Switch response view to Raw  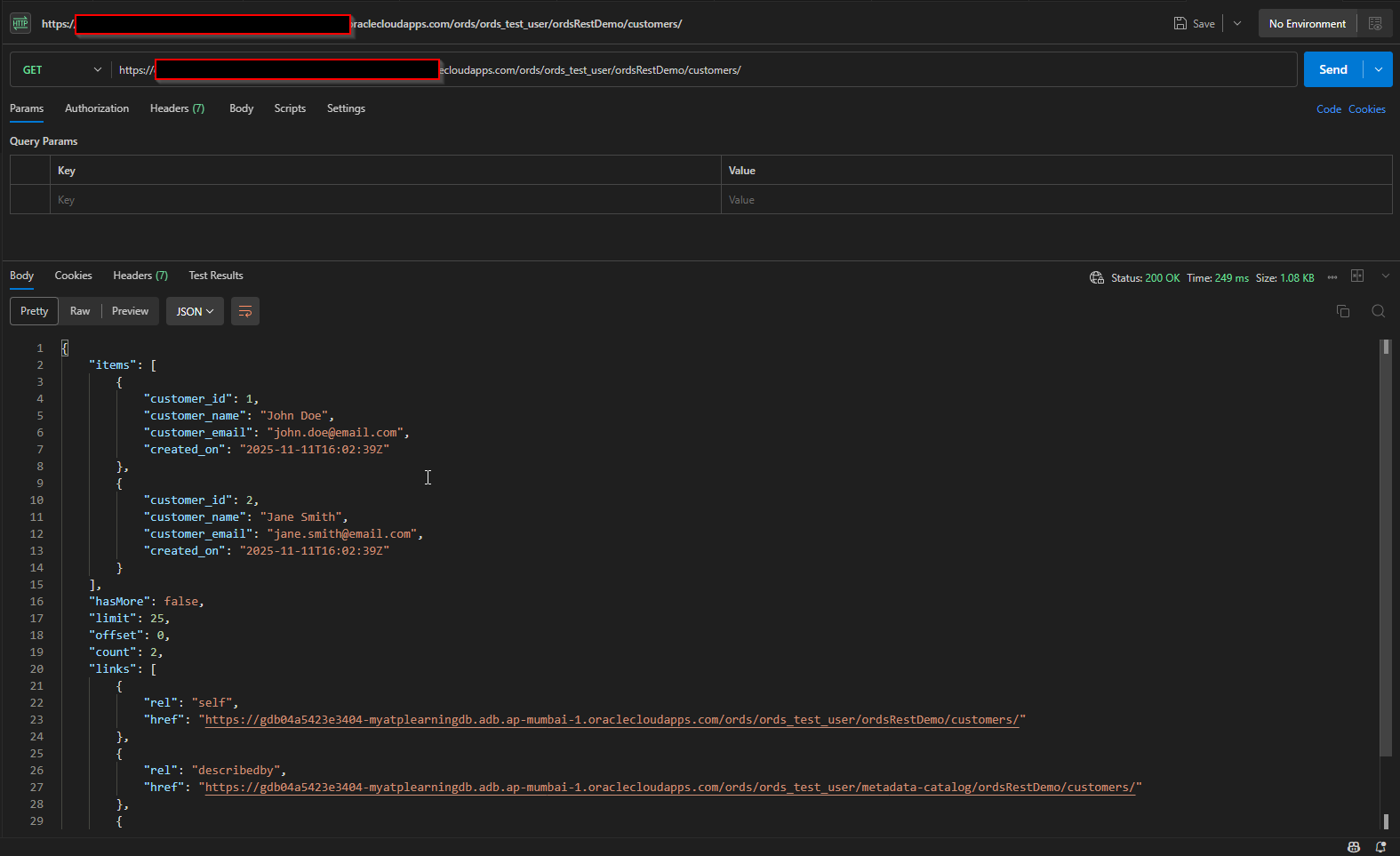(x=80, y=311)
